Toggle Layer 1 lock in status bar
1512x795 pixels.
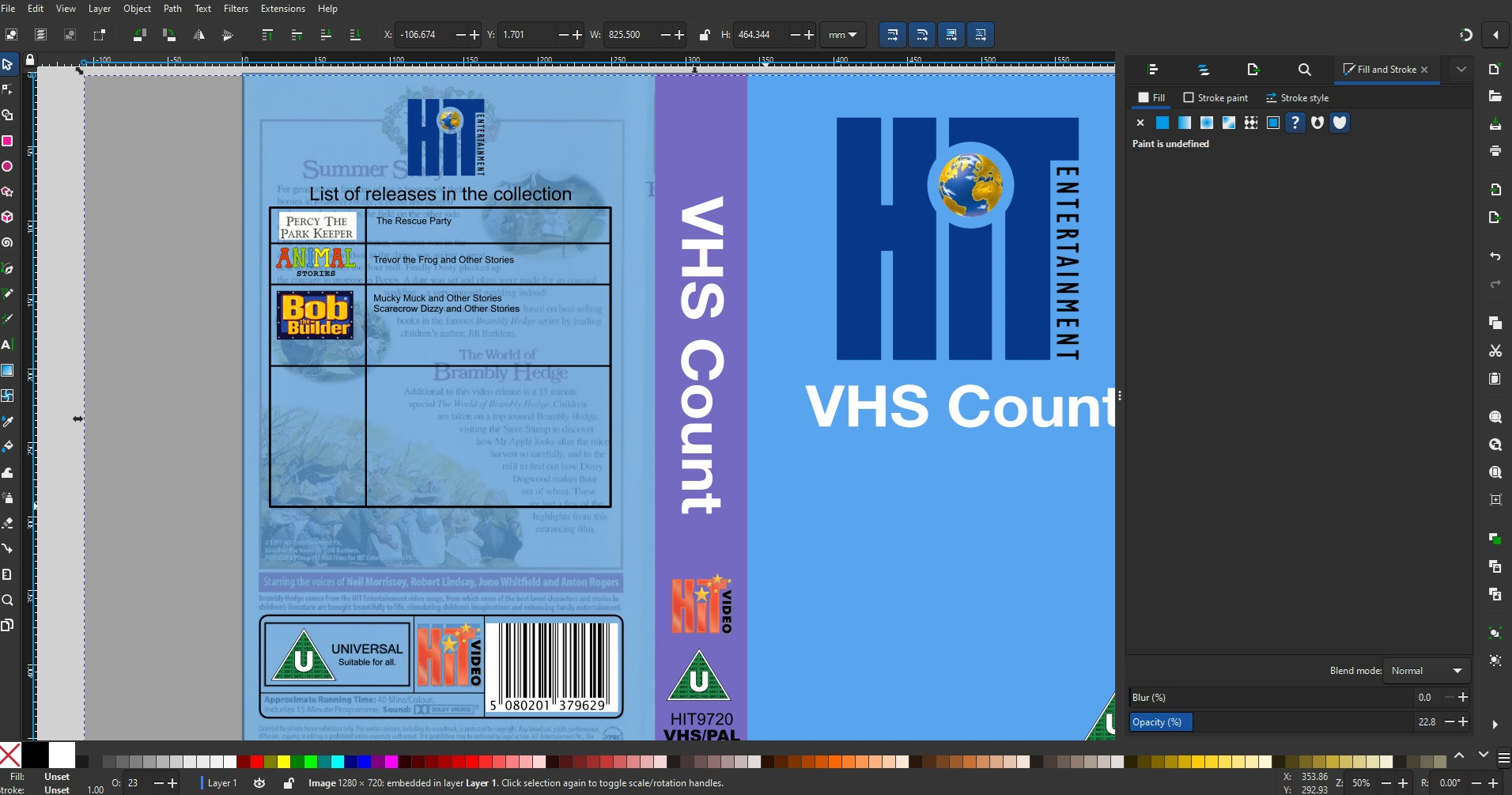(289, 783)
